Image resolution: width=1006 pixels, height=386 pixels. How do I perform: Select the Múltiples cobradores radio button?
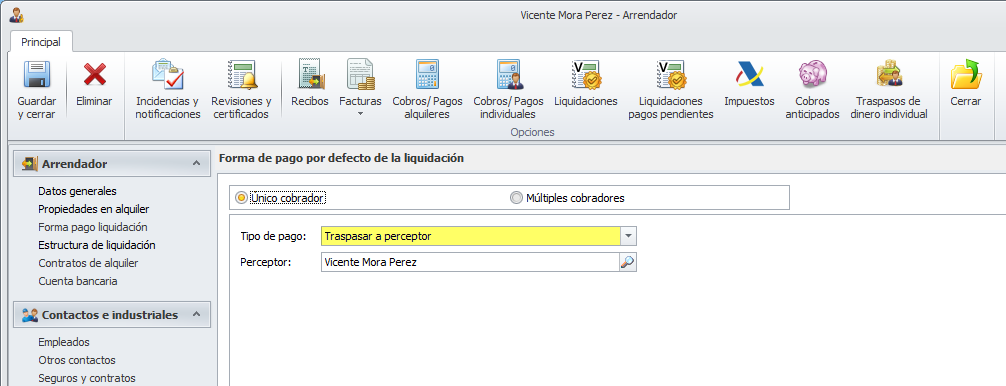click(516, 198)
